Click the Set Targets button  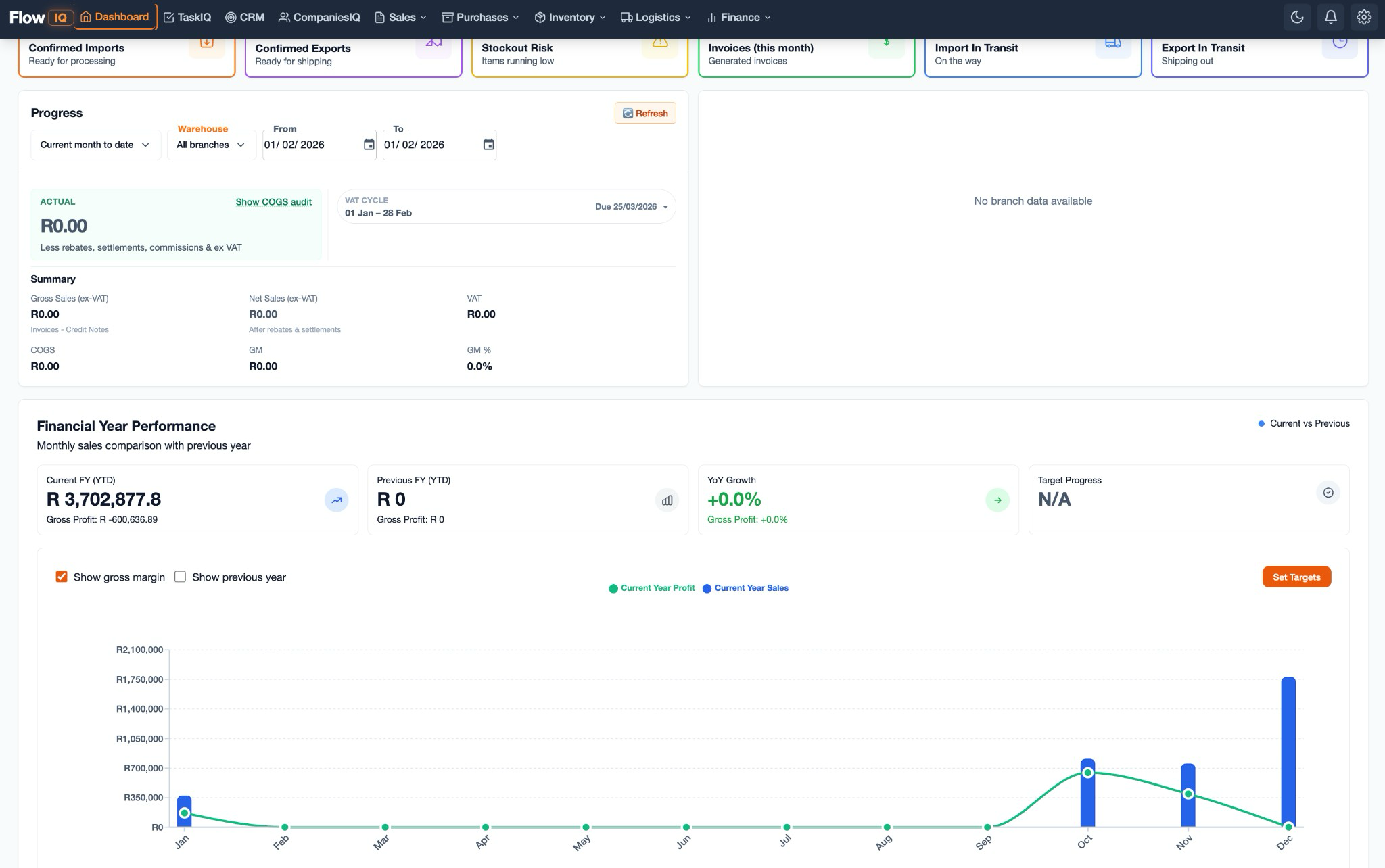(1296, 577)
